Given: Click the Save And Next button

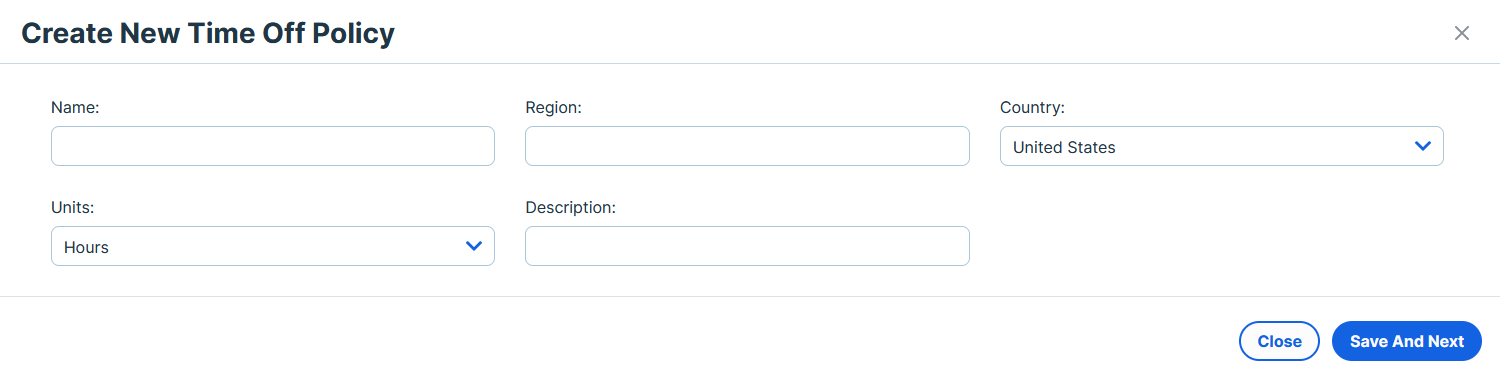Looking at the screenshot, I should (x=1407, y=341).
